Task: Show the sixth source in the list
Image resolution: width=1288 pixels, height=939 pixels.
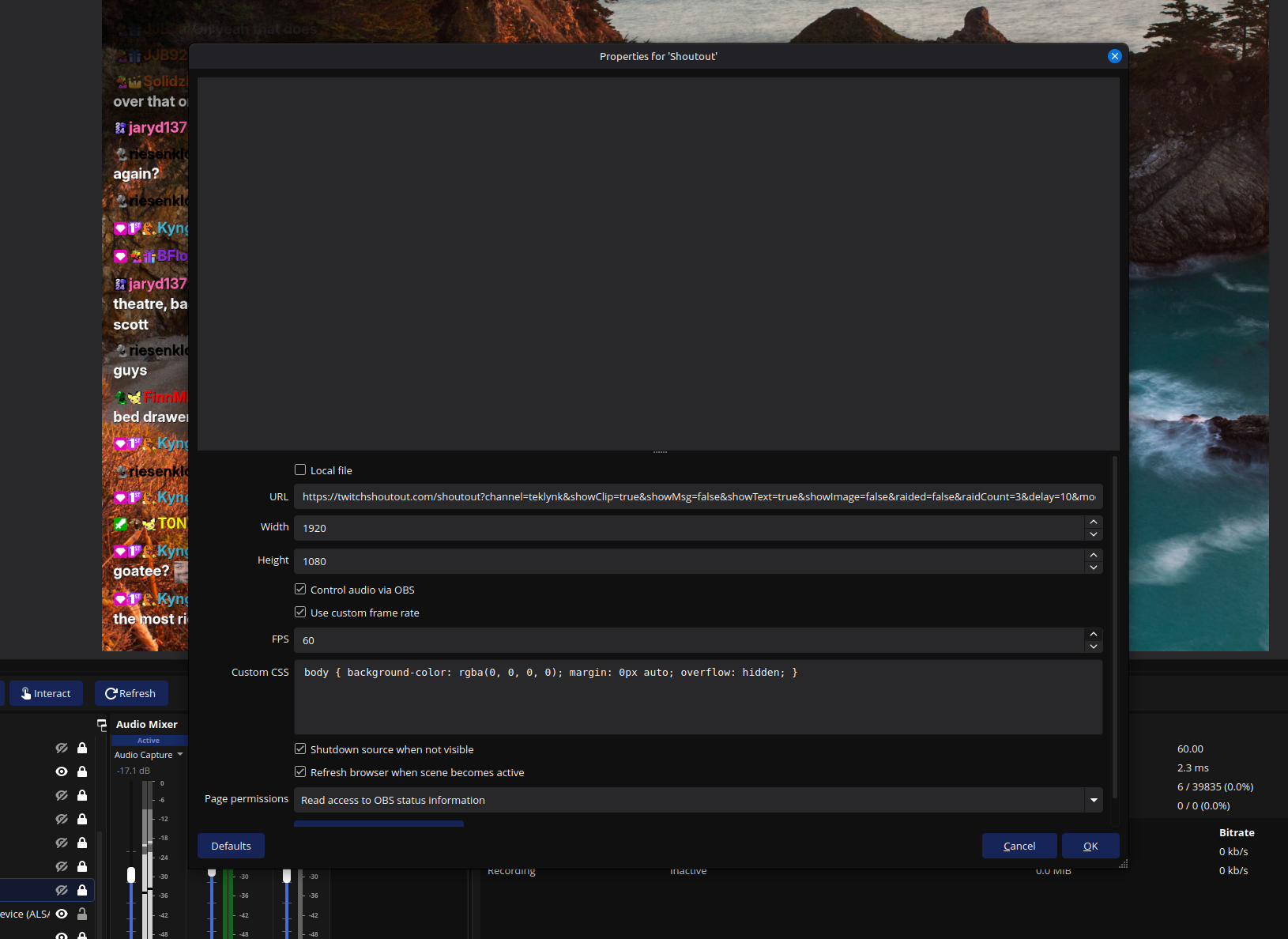Action: 62,866
